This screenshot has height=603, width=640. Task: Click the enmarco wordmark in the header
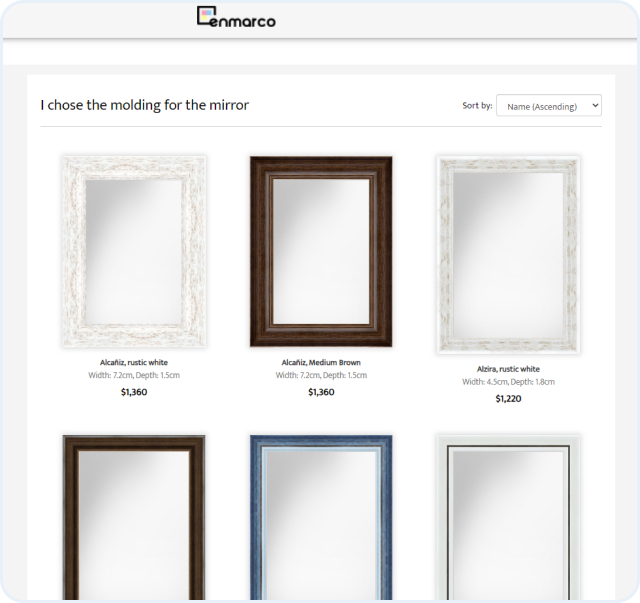[x=246, y=19]
